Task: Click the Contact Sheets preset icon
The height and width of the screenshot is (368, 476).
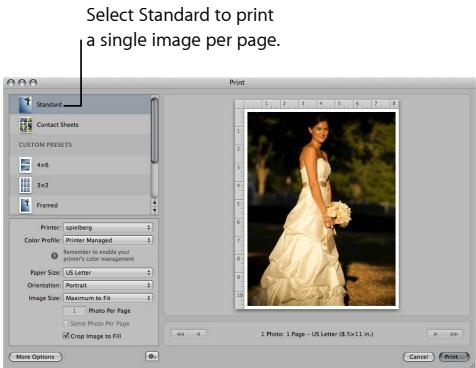Action: coord(26,125)
